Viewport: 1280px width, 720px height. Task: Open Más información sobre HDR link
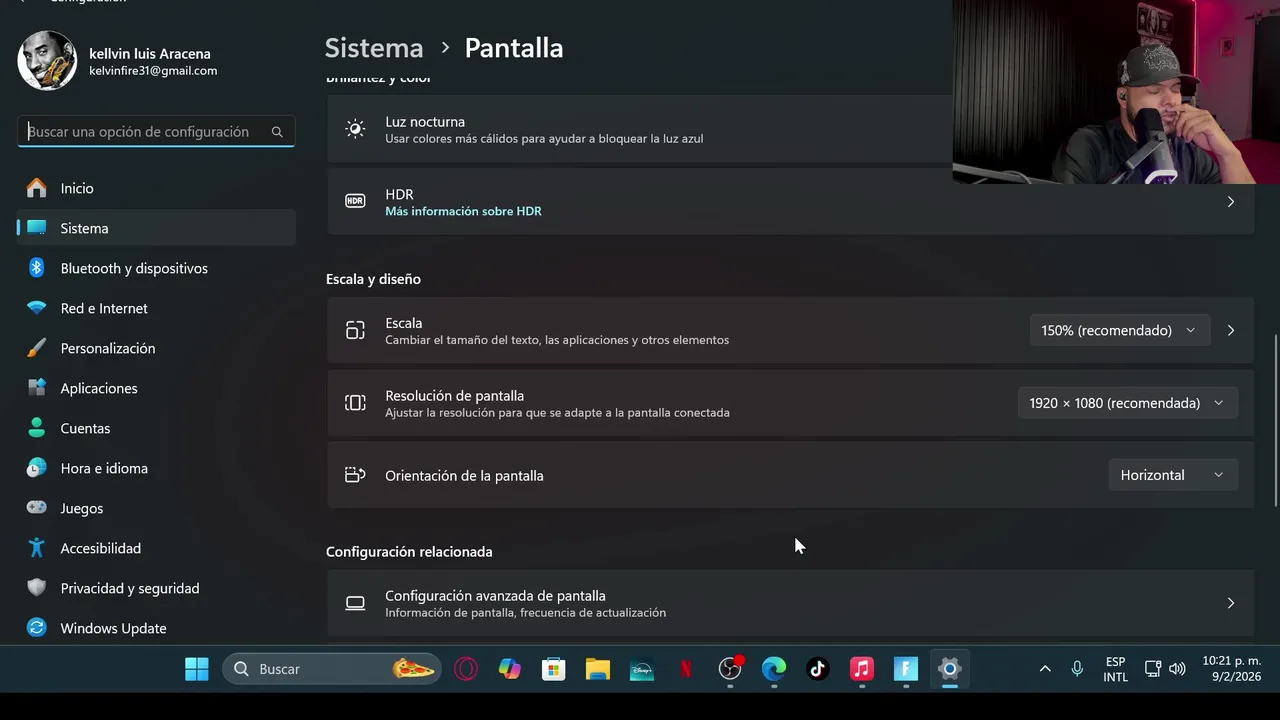[463, 211]
